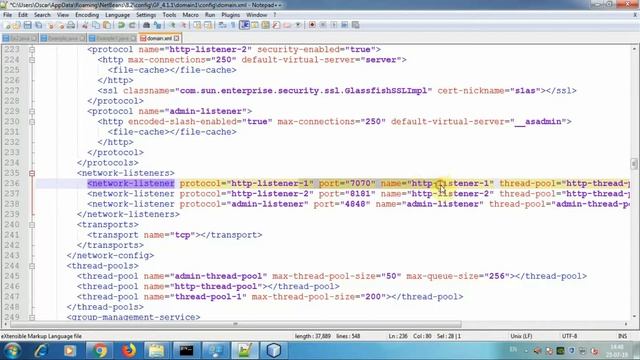Click the Paste toolbar icon
The image size is (640, 360).
click(107, 25)
